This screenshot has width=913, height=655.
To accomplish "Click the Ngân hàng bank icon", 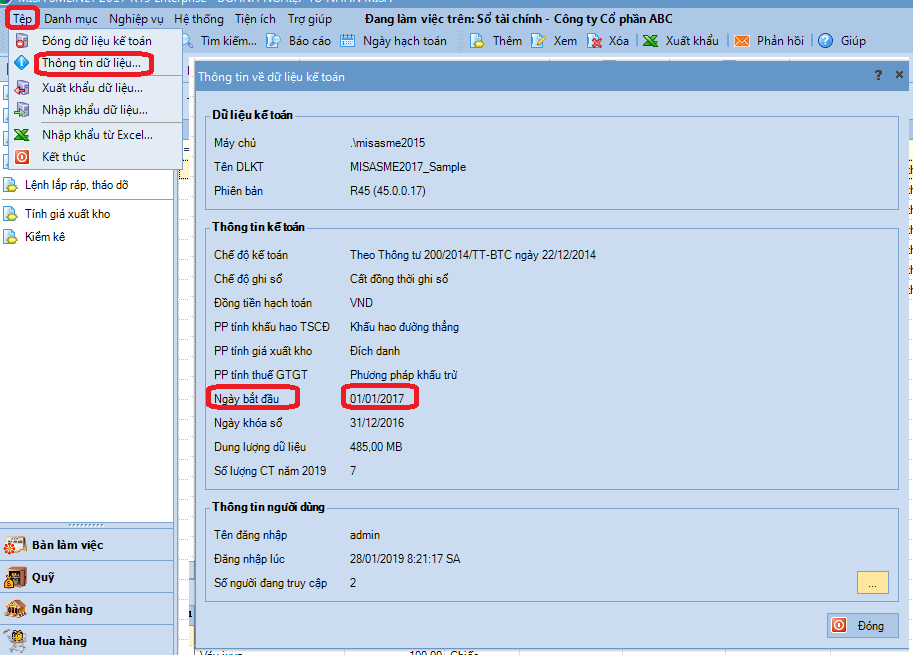I will click(x=15, y=609).
